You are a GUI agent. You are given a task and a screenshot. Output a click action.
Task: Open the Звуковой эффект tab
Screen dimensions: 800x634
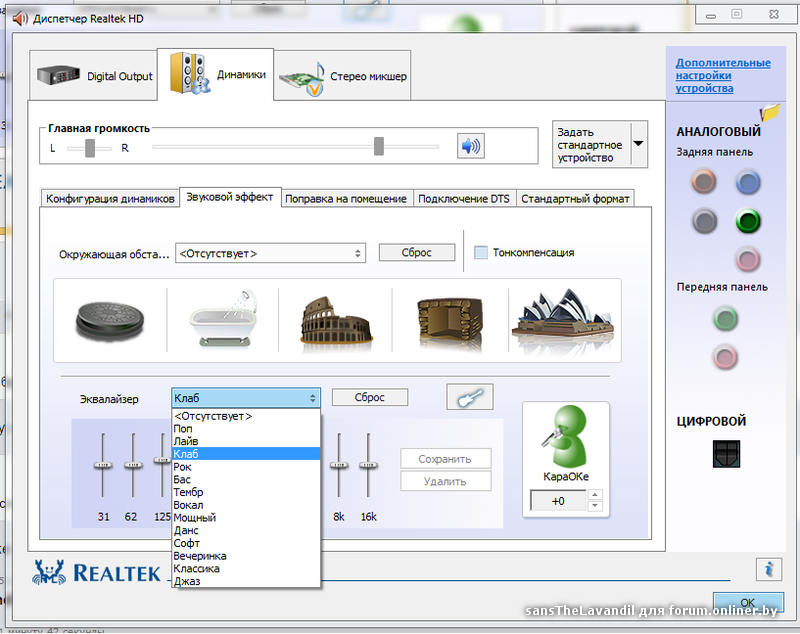(x=230, y=197)
